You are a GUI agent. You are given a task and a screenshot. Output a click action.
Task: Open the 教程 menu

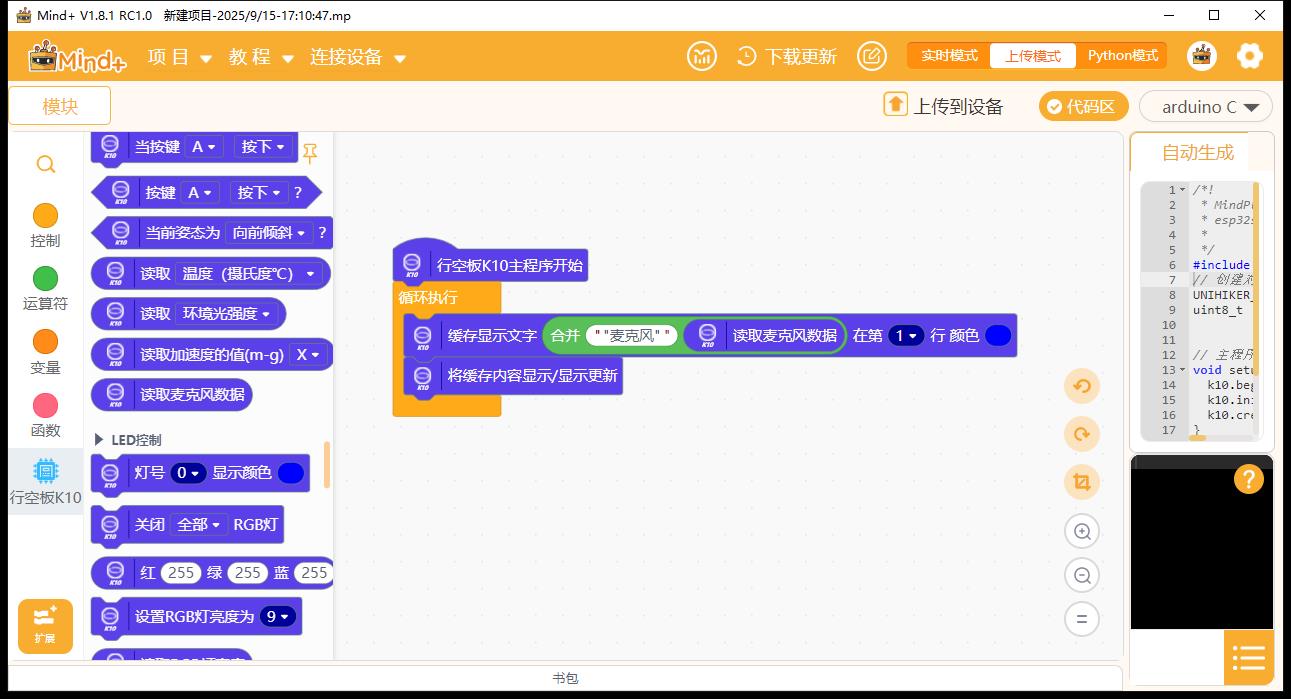(x=261, y=57)
